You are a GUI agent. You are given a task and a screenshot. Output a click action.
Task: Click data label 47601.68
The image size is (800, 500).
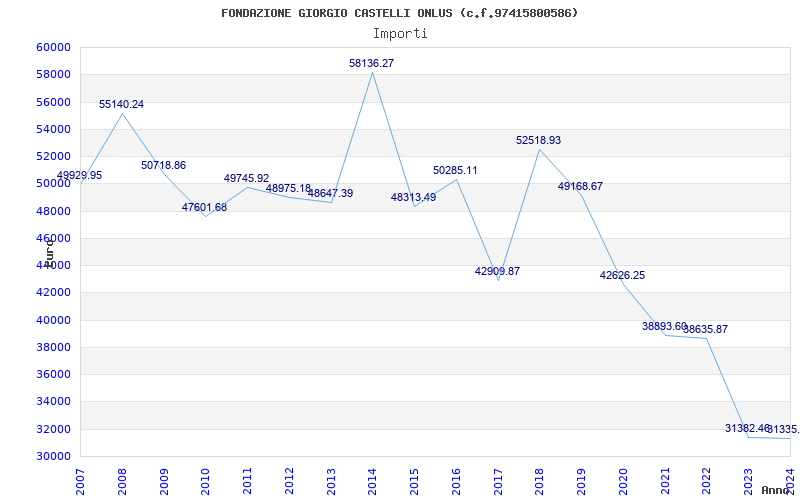204,208
